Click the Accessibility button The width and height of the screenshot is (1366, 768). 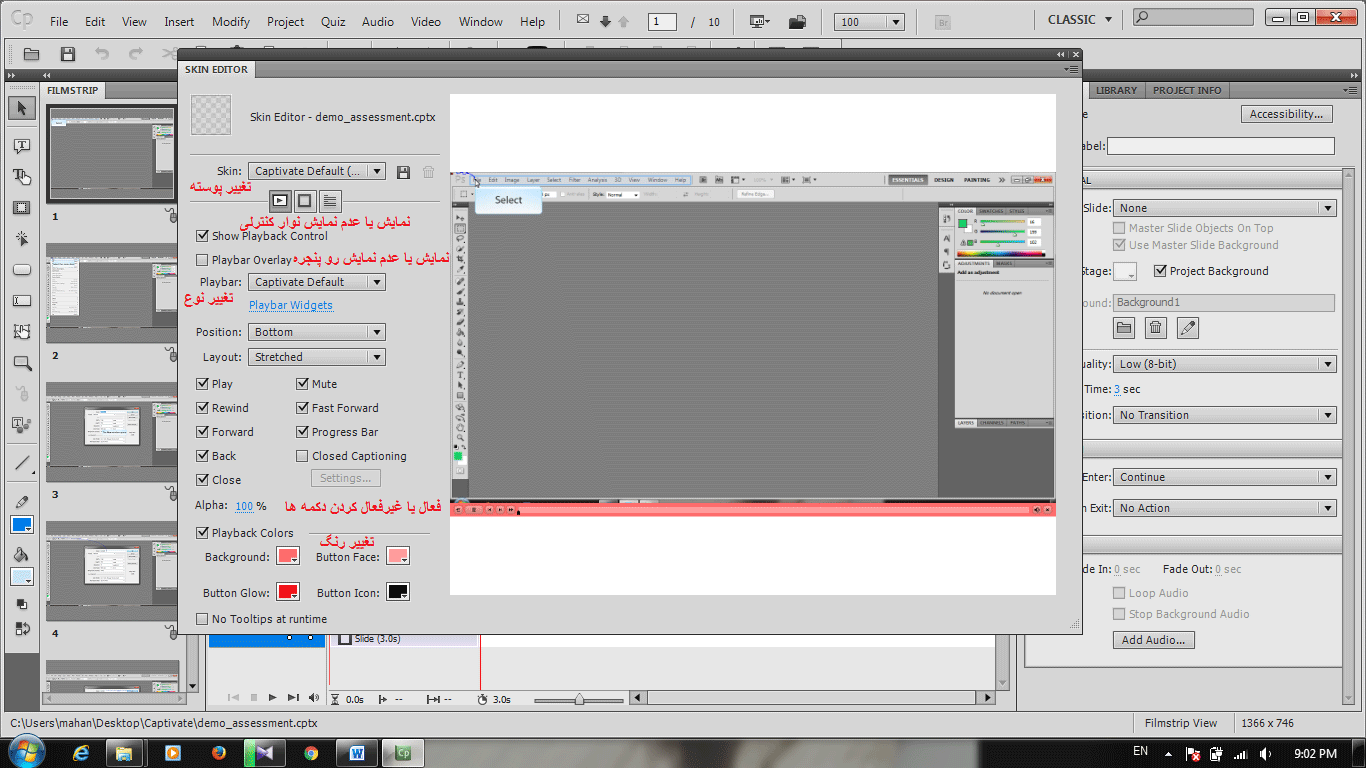click(x=1287, y=114)
